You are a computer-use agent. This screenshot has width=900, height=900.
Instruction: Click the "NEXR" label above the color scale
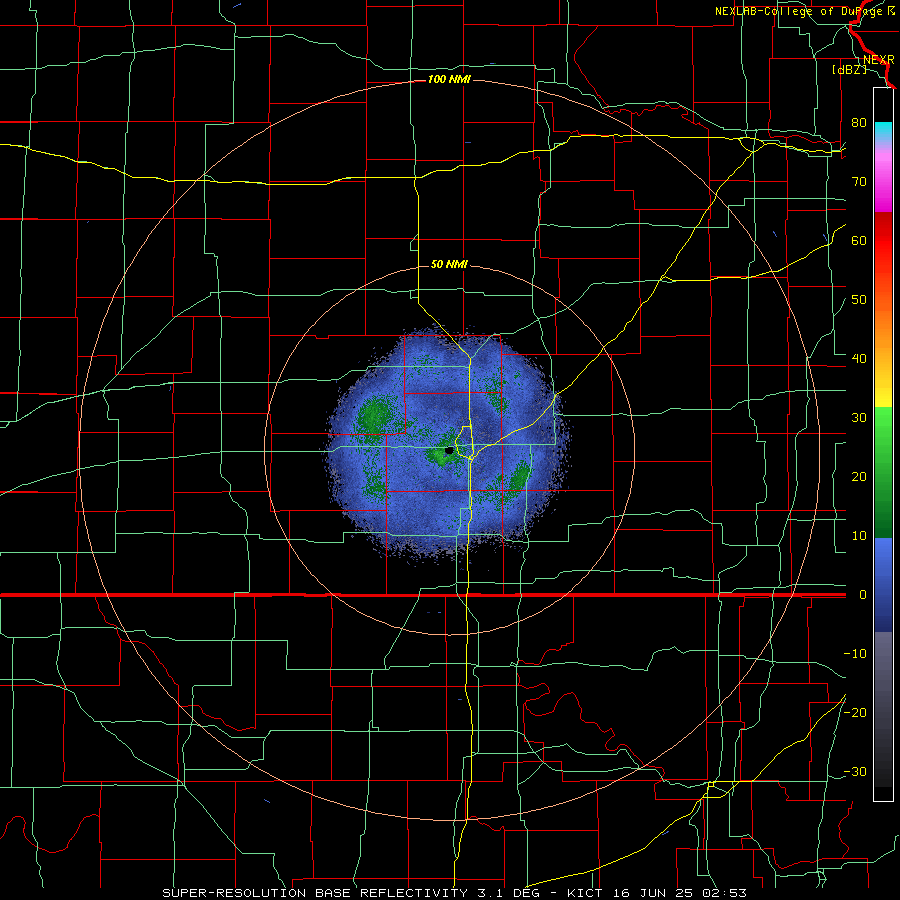coord(878,60)
